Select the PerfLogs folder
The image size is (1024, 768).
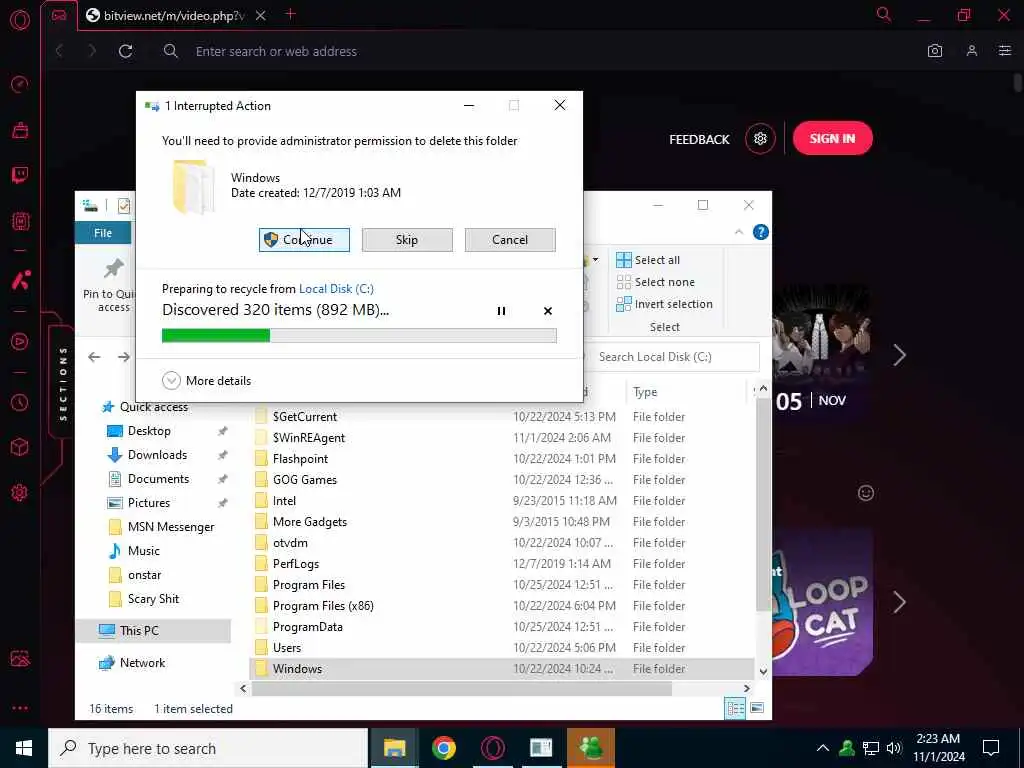coord(296,564)
